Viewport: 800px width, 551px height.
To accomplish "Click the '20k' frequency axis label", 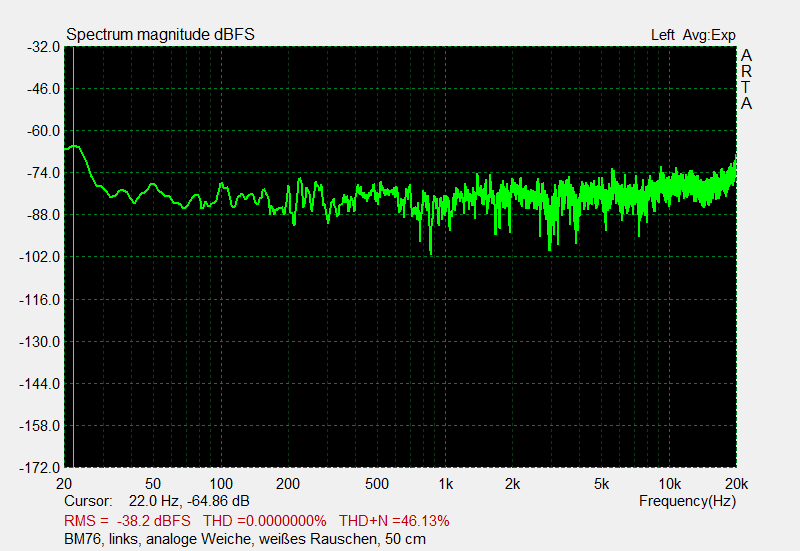I will click(737, 484).
